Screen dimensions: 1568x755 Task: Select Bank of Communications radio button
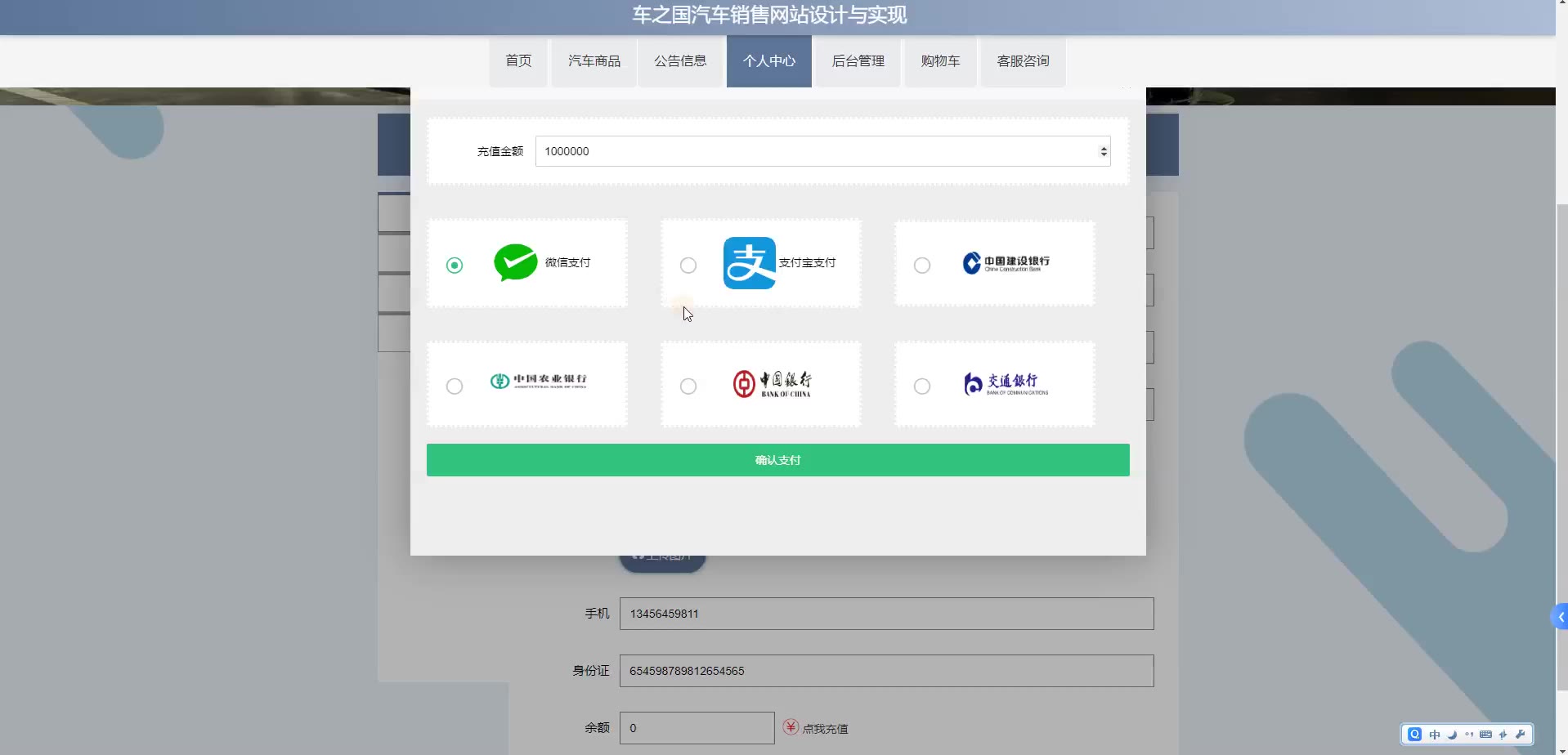(x=922, y=386)
